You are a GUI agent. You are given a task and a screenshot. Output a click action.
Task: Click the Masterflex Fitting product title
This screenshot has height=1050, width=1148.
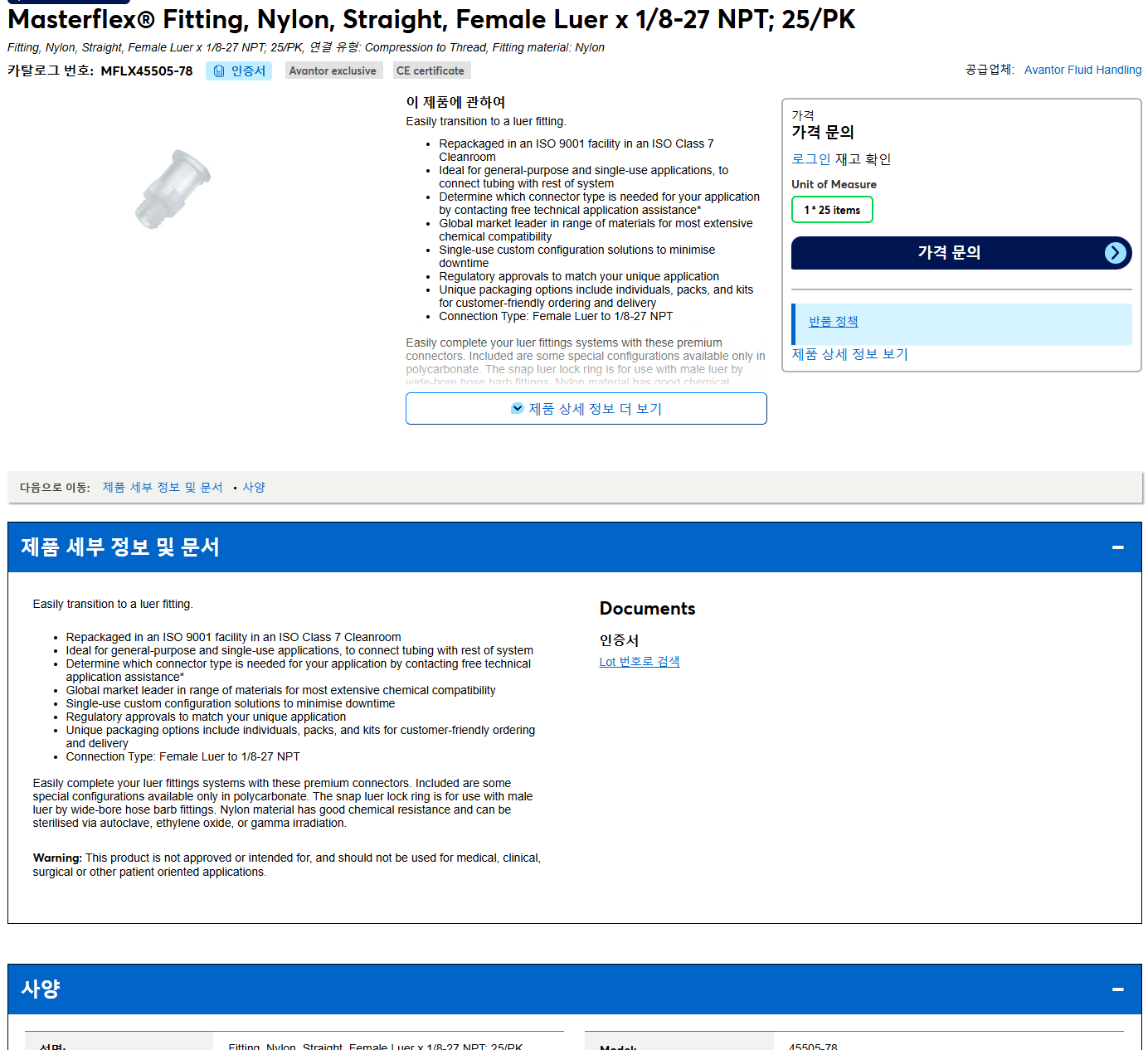pos(431,19)
